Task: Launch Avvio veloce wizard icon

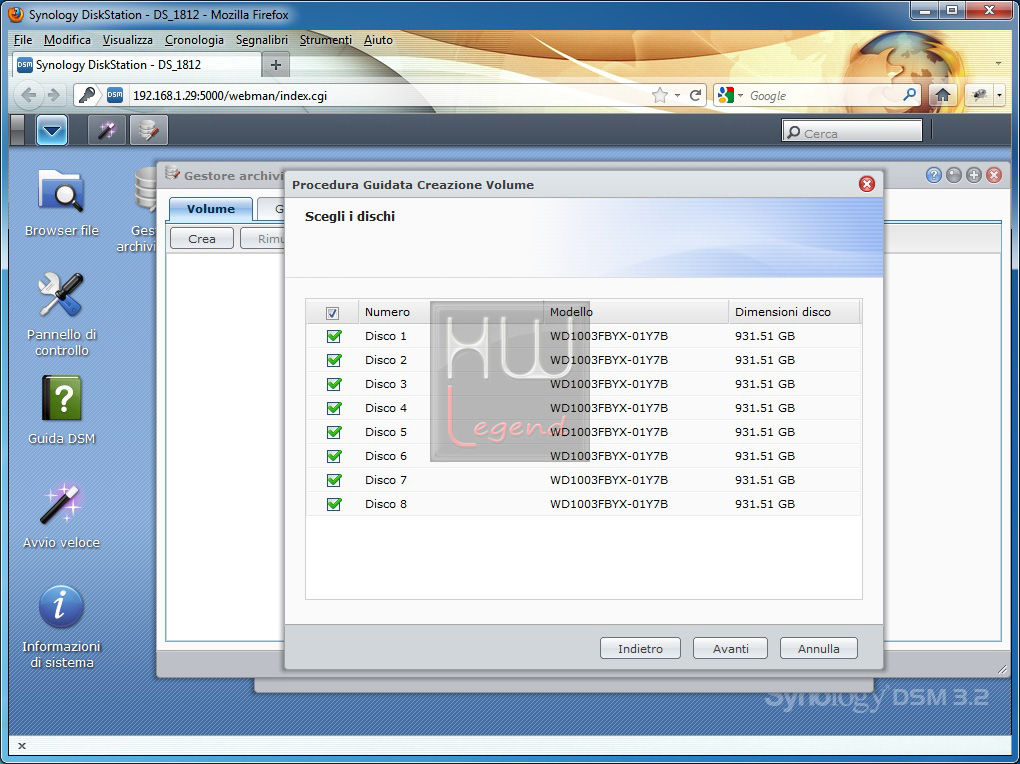Action: point(61,504)
